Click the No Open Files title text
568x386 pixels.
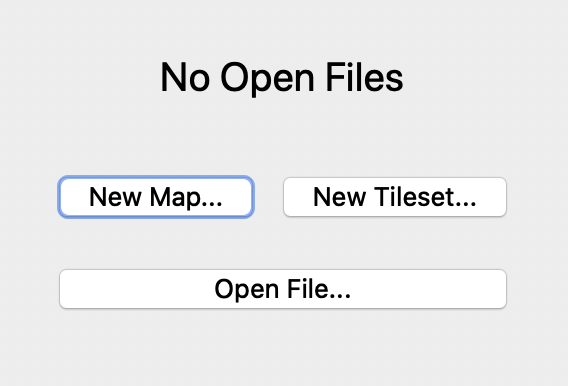click(282, 78)
